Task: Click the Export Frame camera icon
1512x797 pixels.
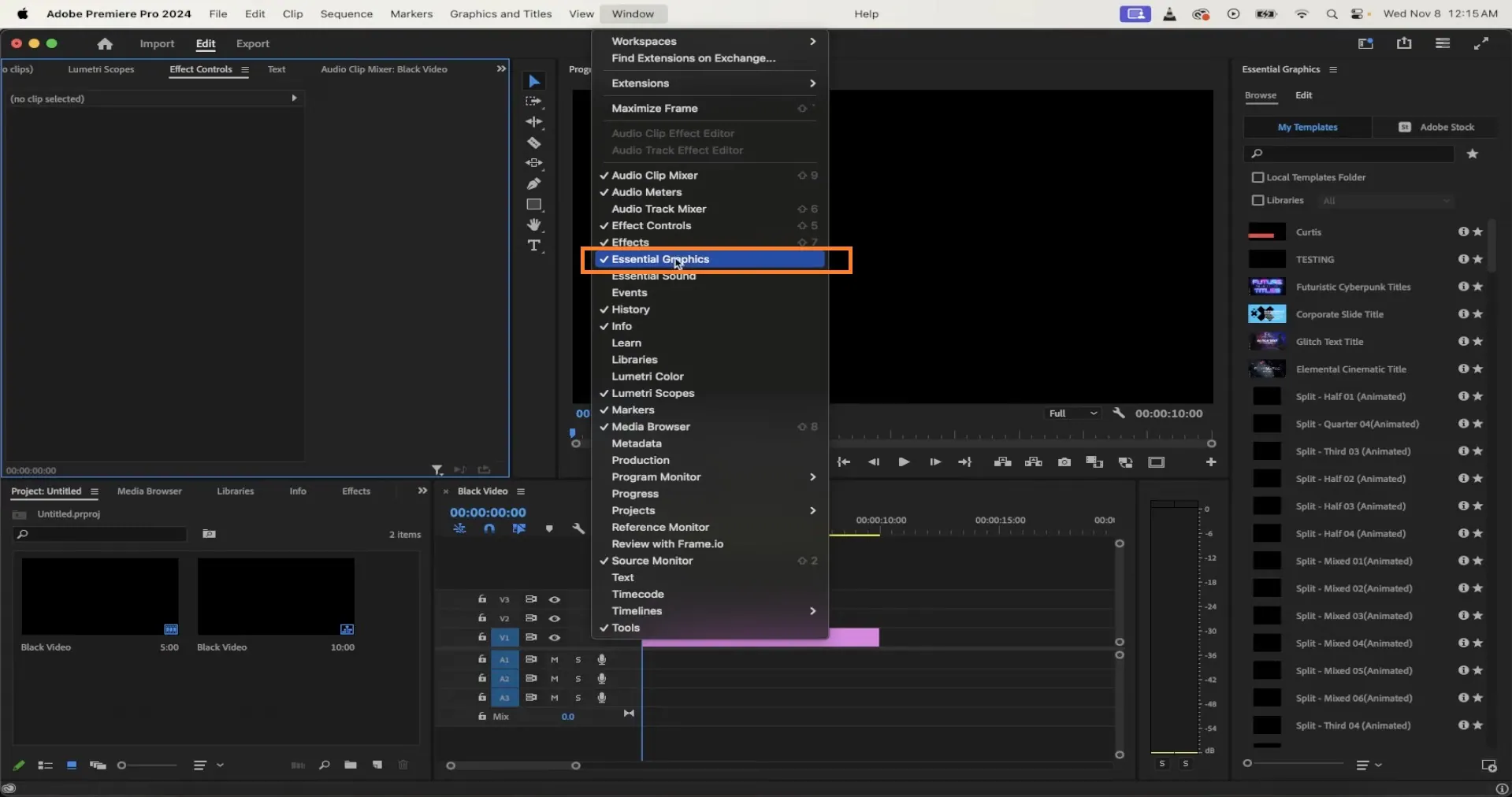Action: point(1064,462)
